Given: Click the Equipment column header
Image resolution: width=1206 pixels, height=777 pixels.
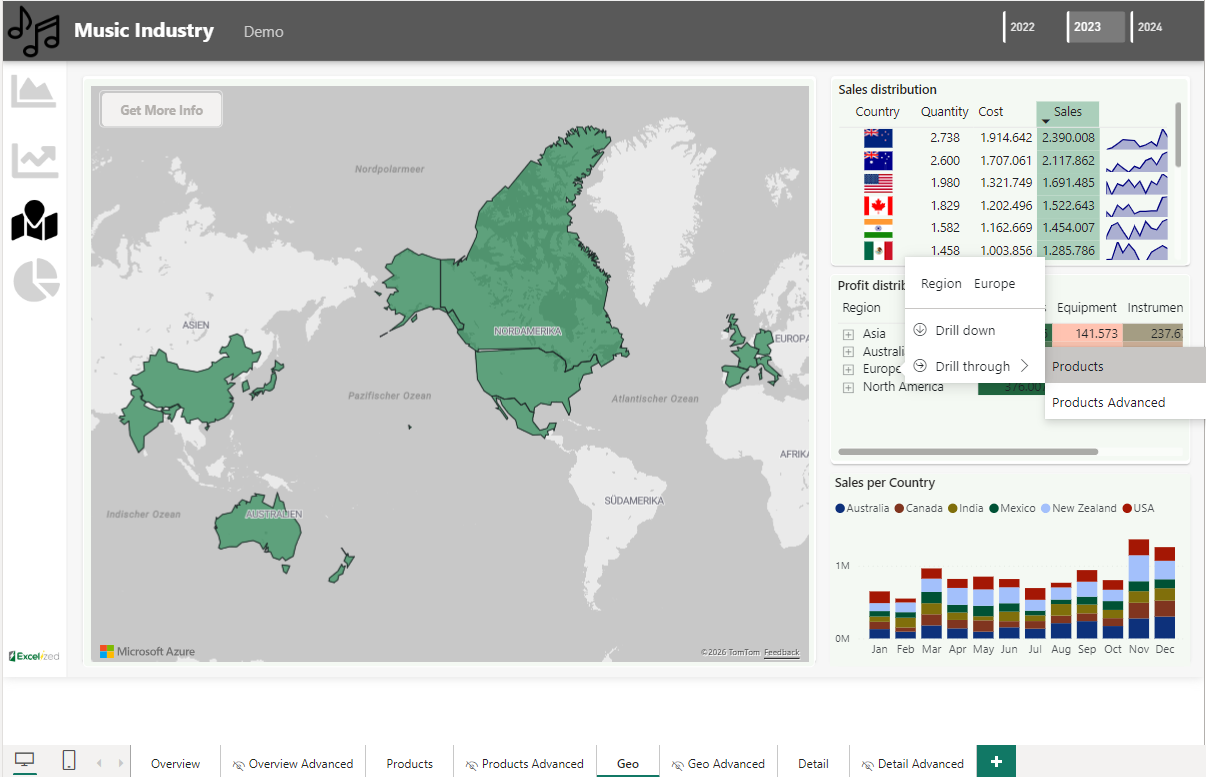Looking at the screenshot, I should 1086,308.
